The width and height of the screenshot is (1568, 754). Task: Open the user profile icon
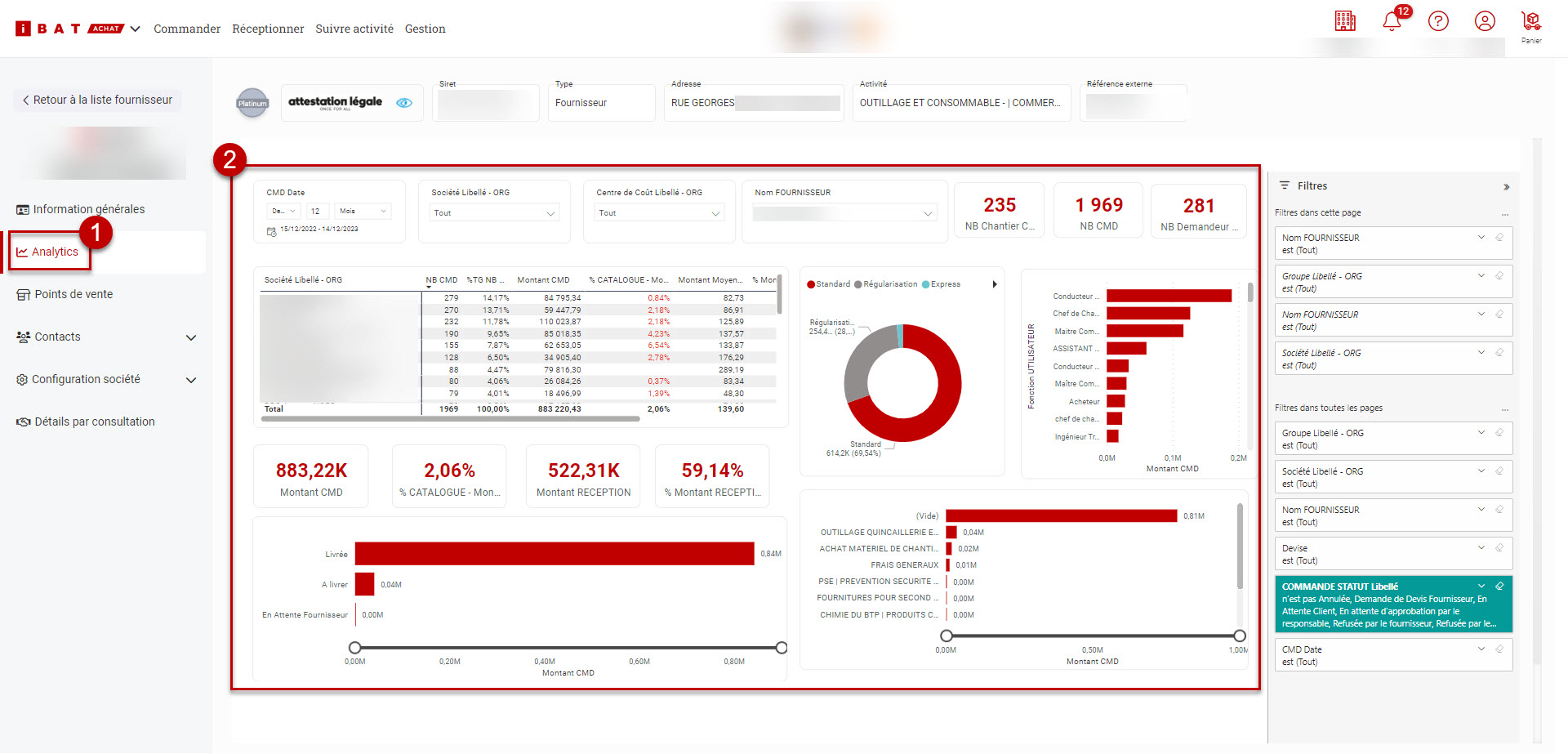click(1485, 21)
